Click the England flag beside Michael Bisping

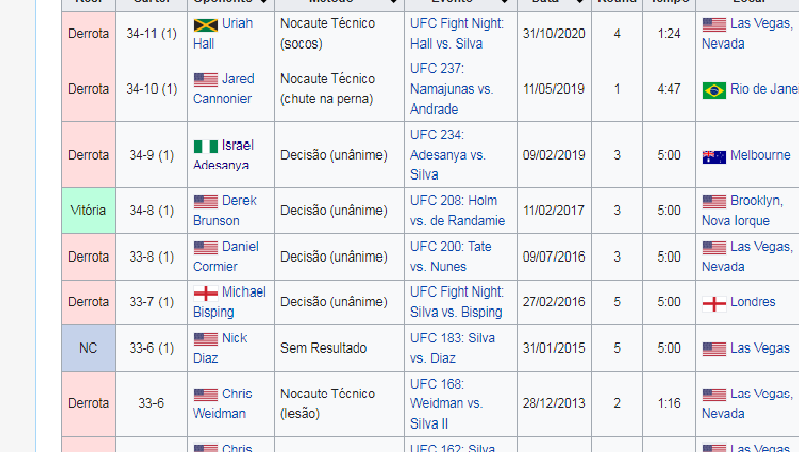pos(205,293)
